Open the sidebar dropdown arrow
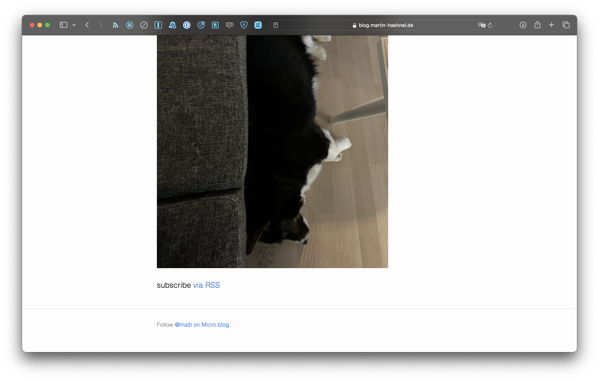This screenshot has width=599, height=381. point(74,25)
